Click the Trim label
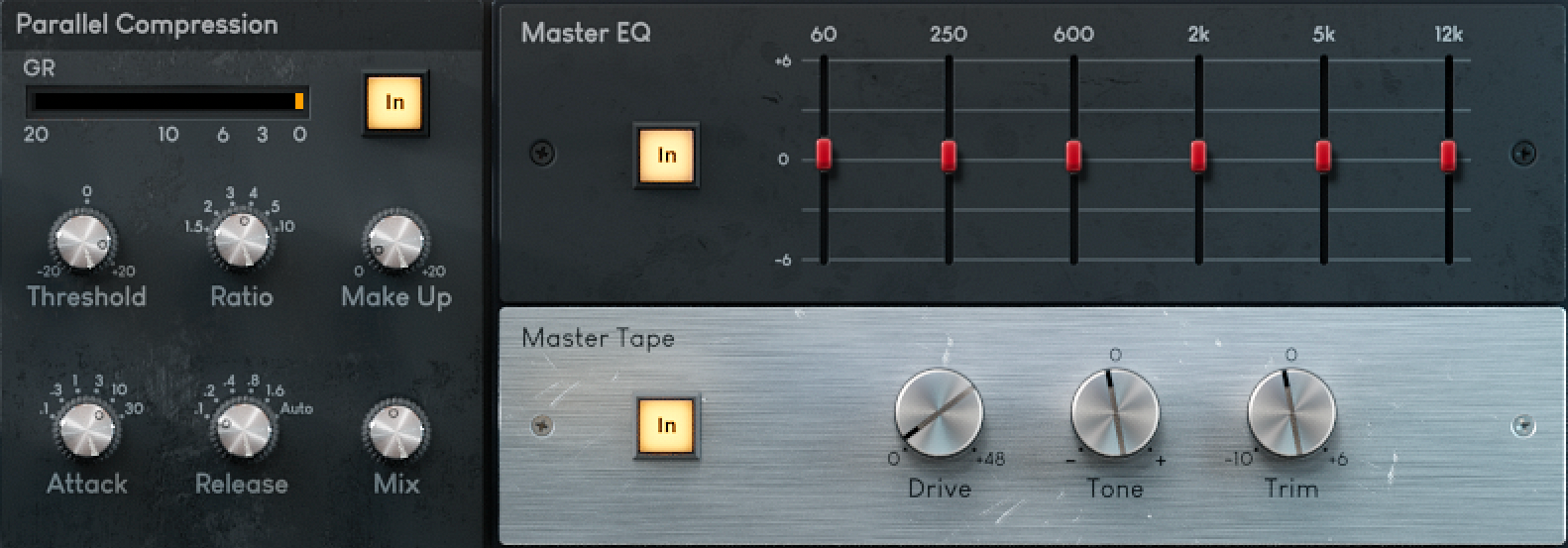Viewport: 1568px width, 548px height. tap(1291, 489)
